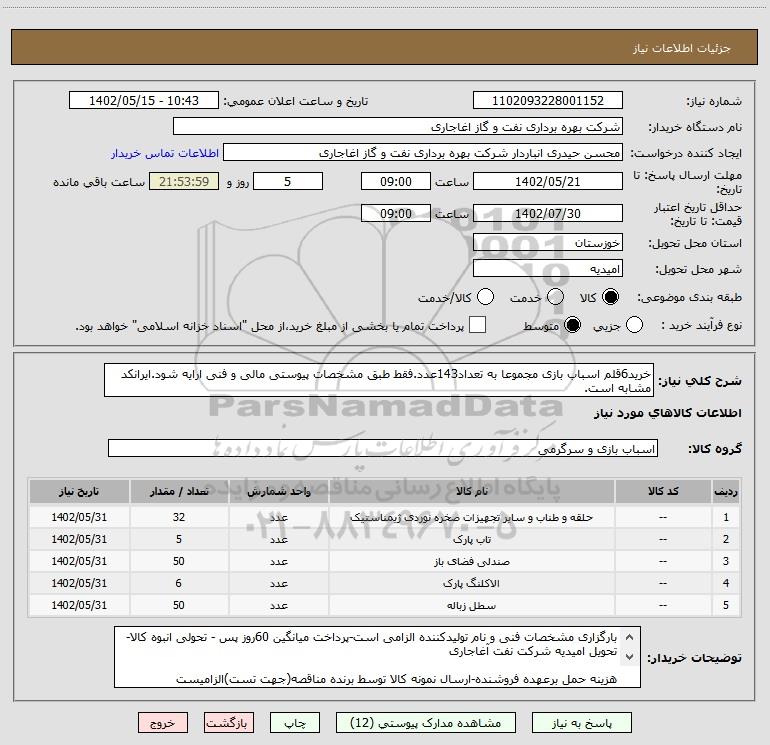The image size is (770, 745).
Task: Click the خروج exit button
Action: coord(163,723)
